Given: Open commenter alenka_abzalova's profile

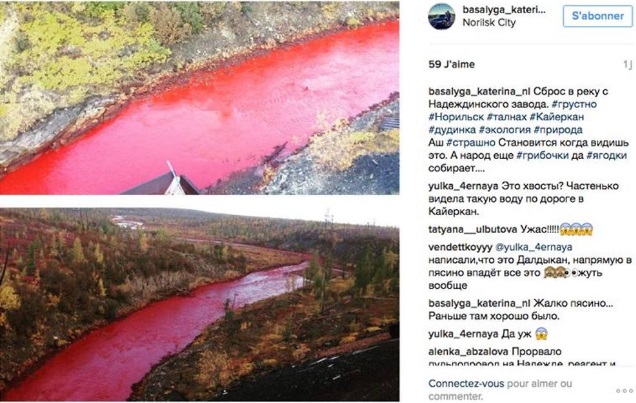Looking at the screenshot, I should click(468, 352).
